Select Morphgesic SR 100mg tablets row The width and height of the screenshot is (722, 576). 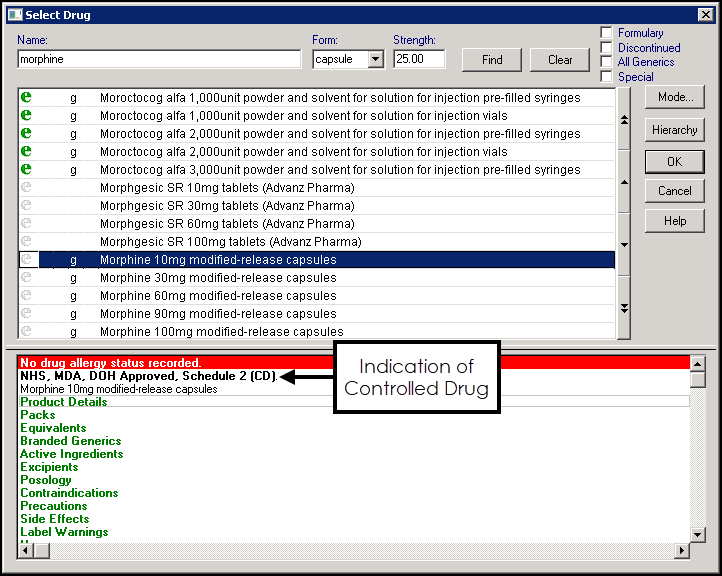pyautogui.click(x=230, y=241)
